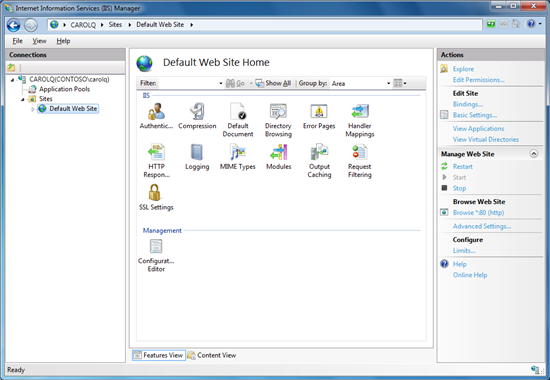Image resolution: width=550 pixels, height=380 pixels.
Task: Open the View menu
Action: (x=39, y=41)
